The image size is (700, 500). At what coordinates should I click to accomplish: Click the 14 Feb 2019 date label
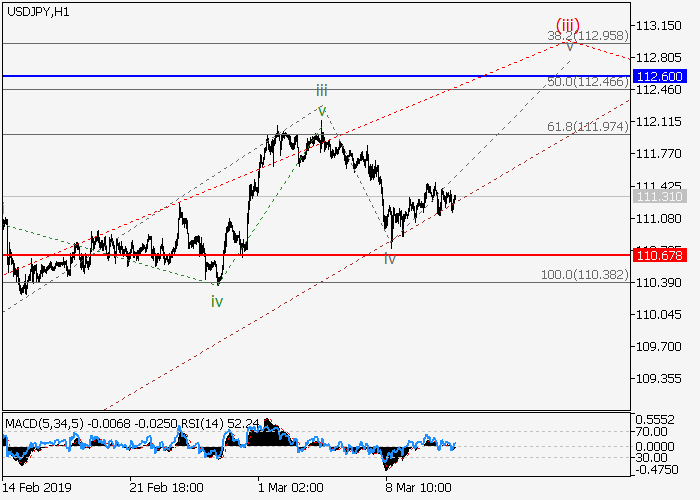click(x=36, y=487)
